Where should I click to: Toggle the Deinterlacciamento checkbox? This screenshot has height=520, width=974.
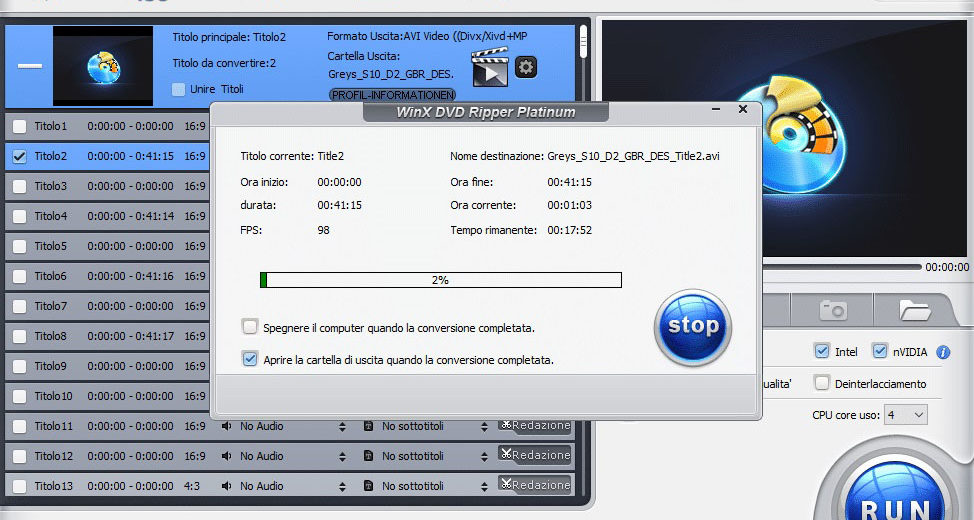(x=821, y=383)
